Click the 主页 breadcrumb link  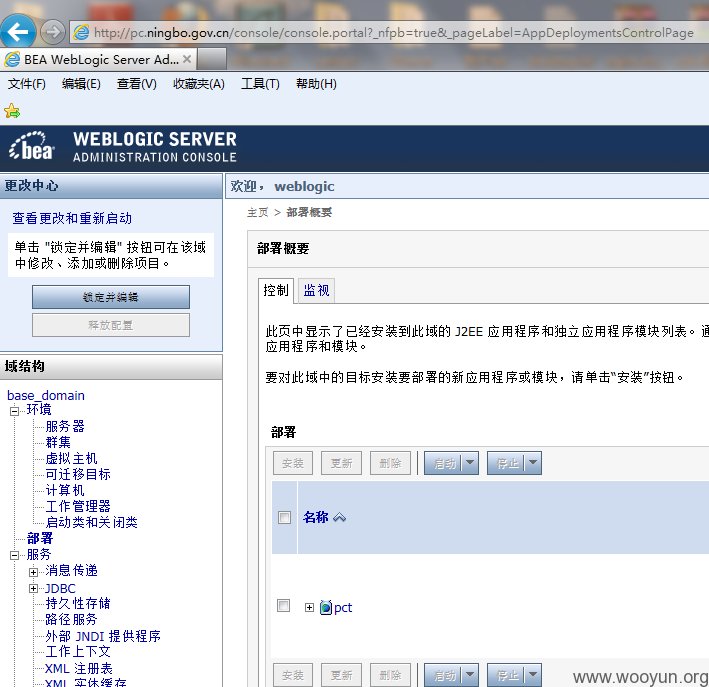258,212
